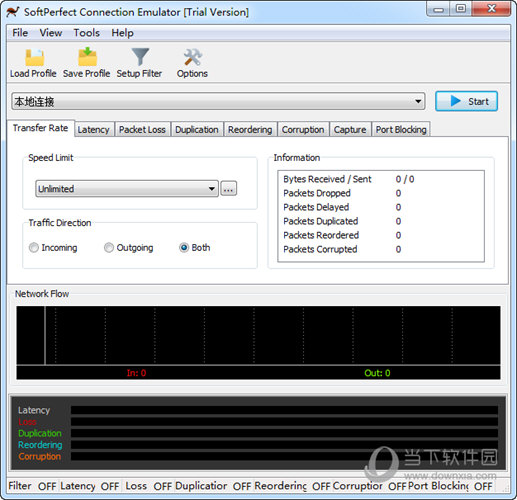Click the orange Corruption indicator bar

284,456
